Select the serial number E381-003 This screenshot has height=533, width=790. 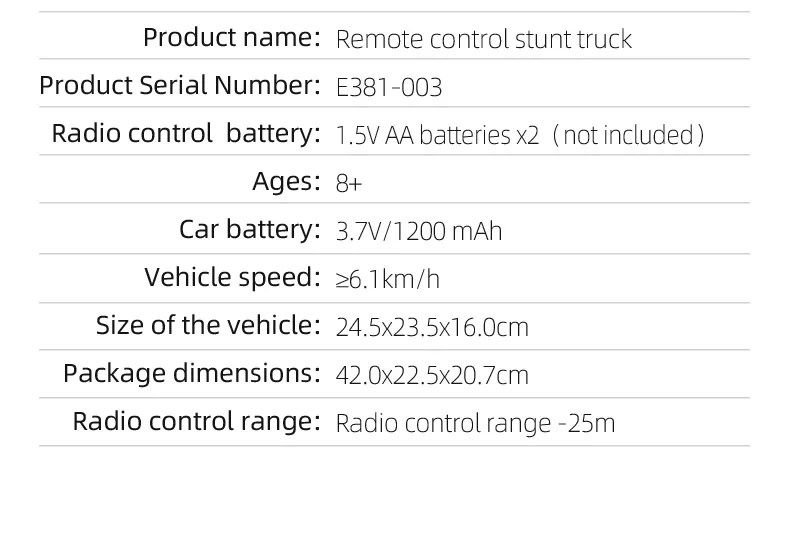pyautogui.click(x=389, y=87)
